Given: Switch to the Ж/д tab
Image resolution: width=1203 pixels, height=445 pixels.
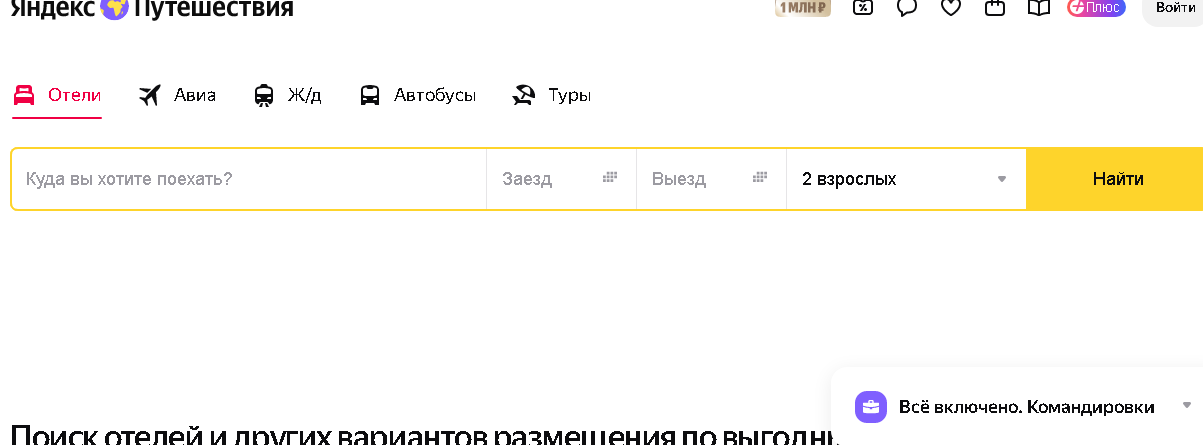Looking at the screenshot, I should pyautogui.click(x=287, y=96).
